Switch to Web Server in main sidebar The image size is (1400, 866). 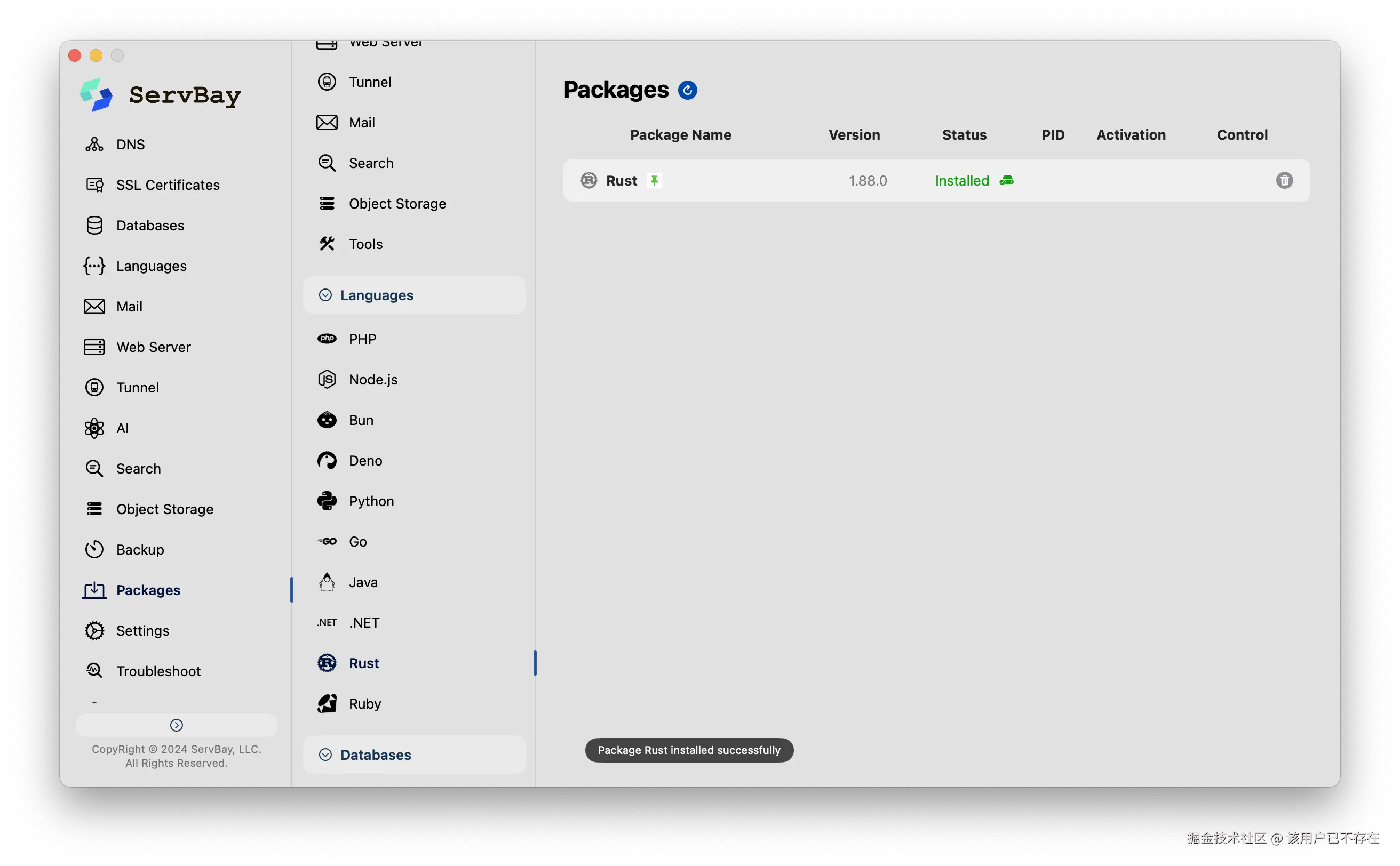[x=153, y=347]
